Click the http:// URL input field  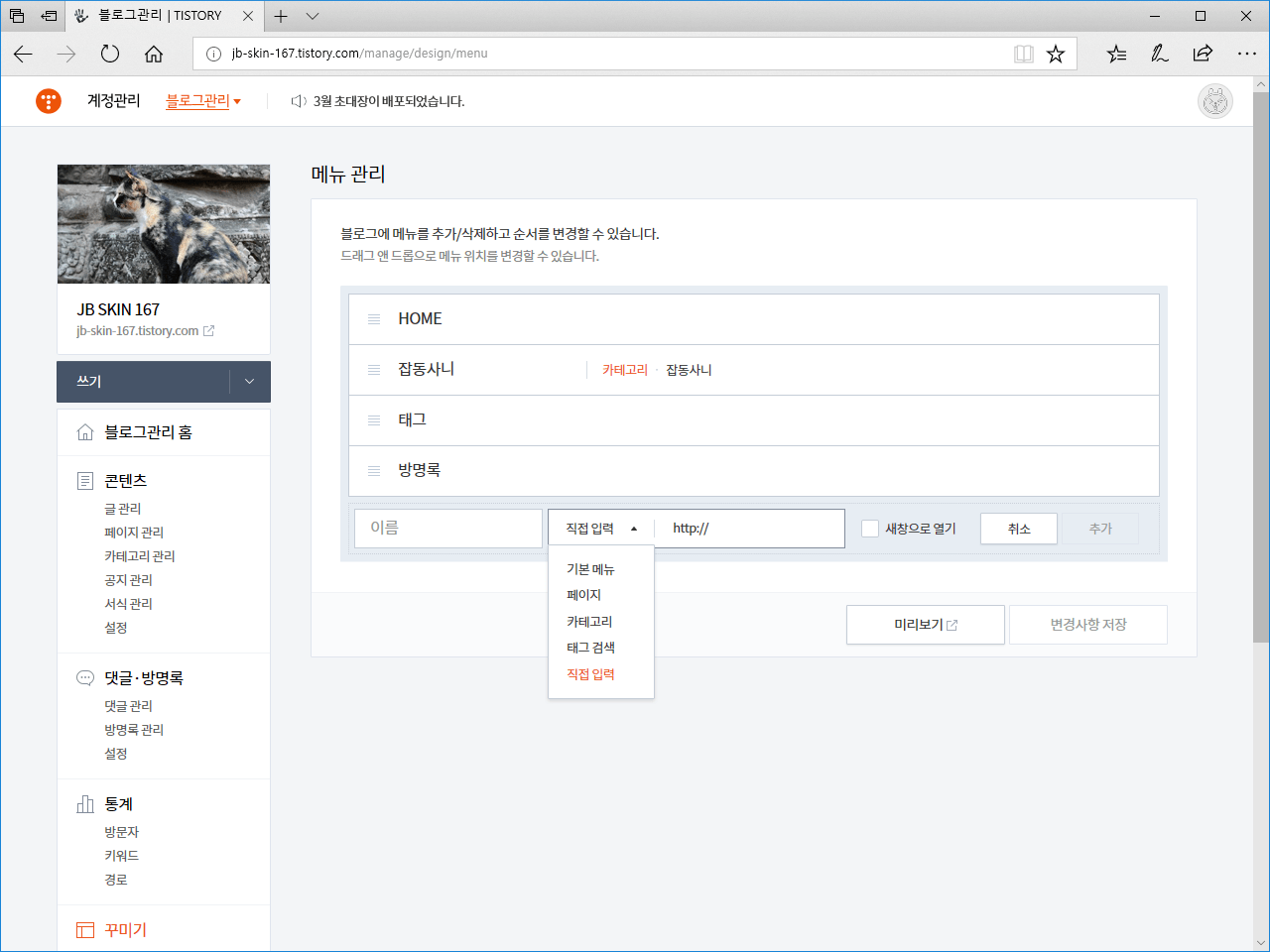pos(750,529)
